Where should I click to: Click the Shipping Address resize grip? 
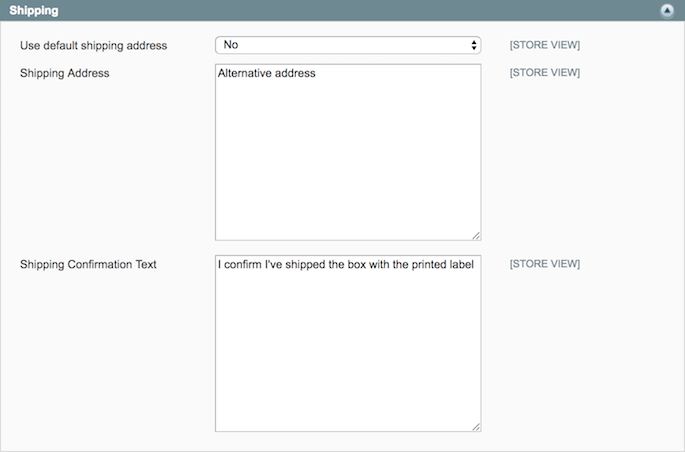pyautogui.click(x=476, y=236)
